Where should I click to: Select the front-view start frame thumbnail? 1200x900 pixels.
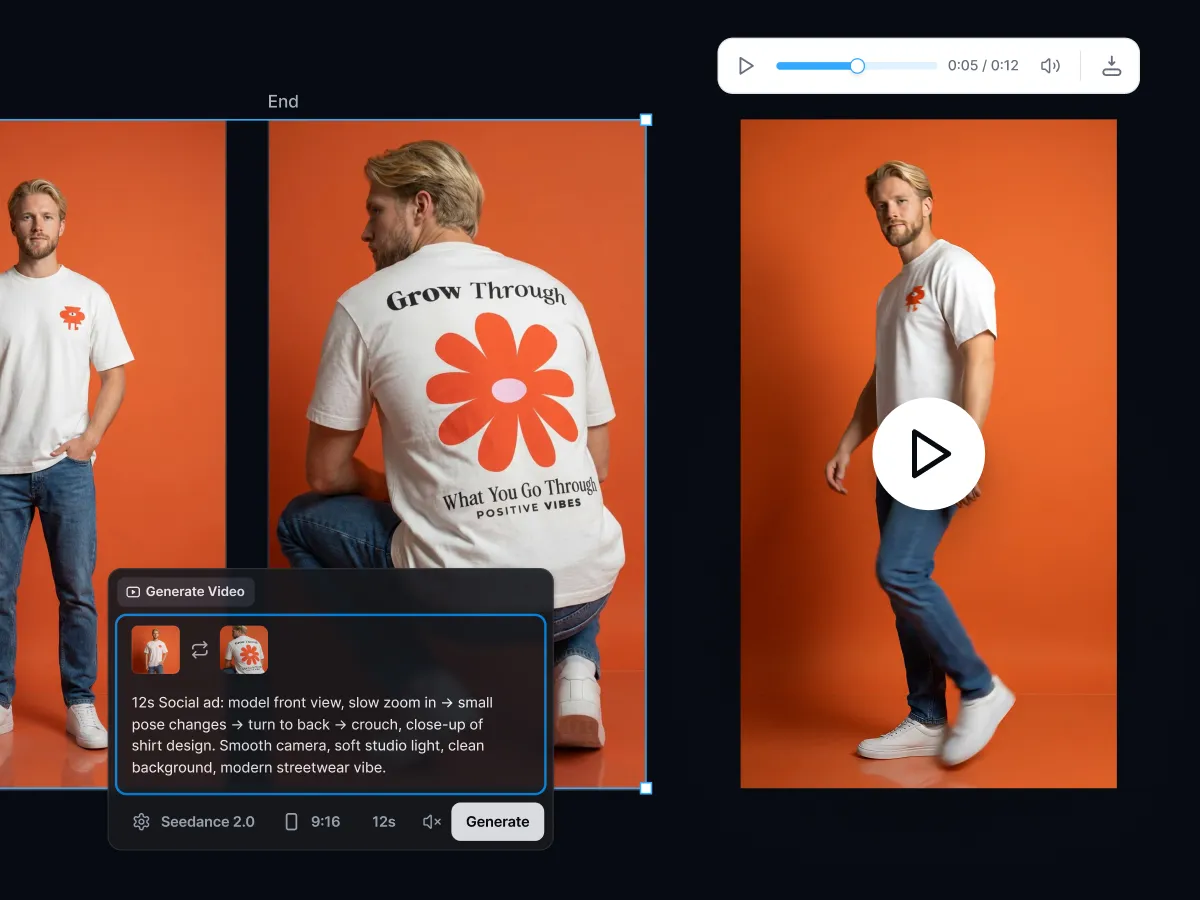pyautogui.click(x=156, y=650)
